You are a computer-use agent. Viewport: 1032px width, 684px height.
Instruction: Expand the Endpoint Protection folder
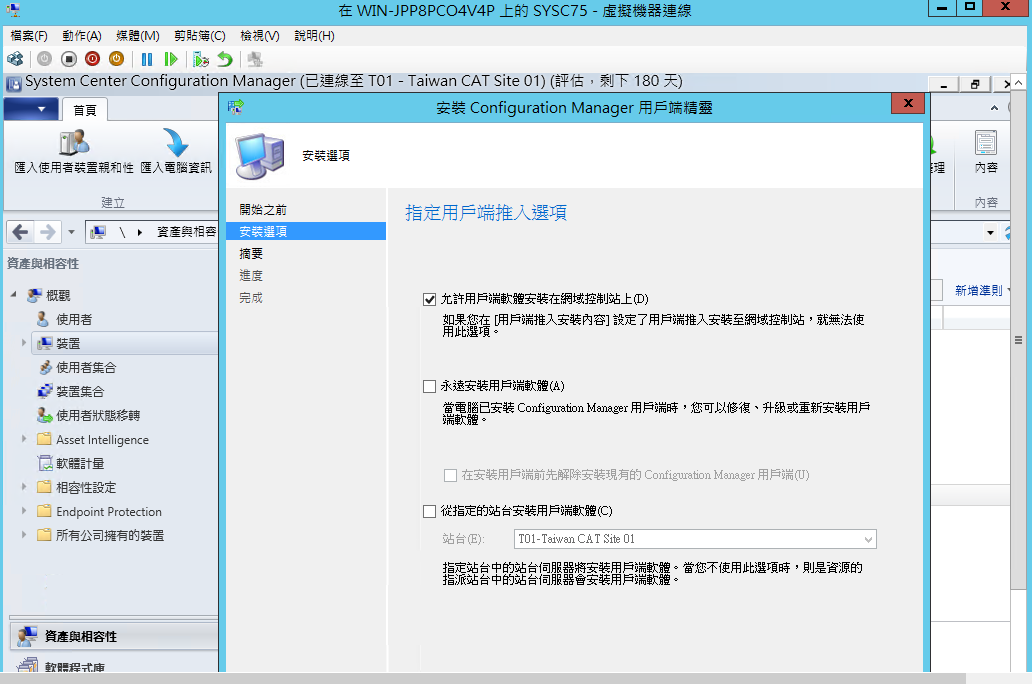[x=24, y=511]
